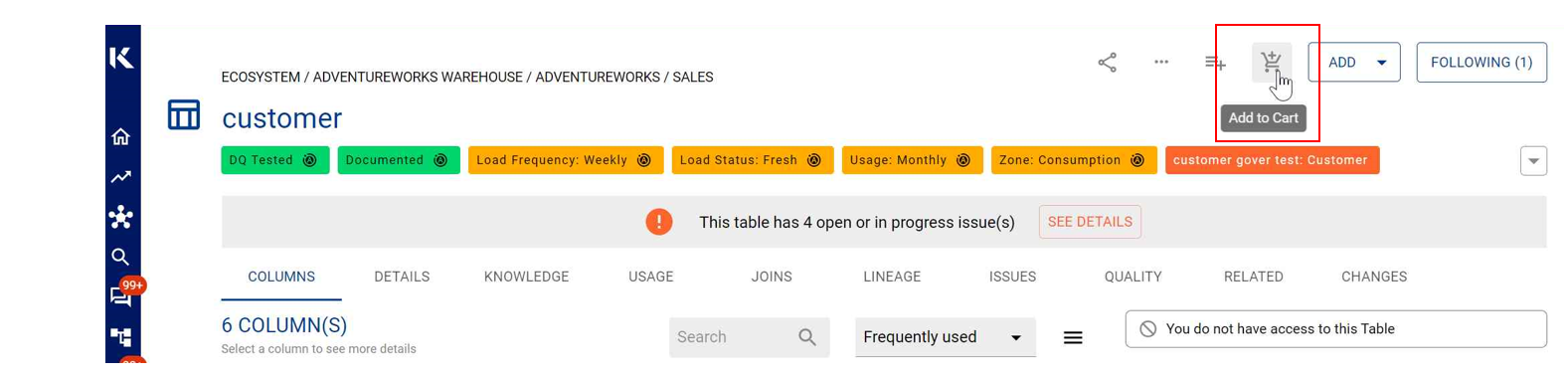Switch to the QUALITY tab
The image size is (1568, 379).
(1132, 277)
